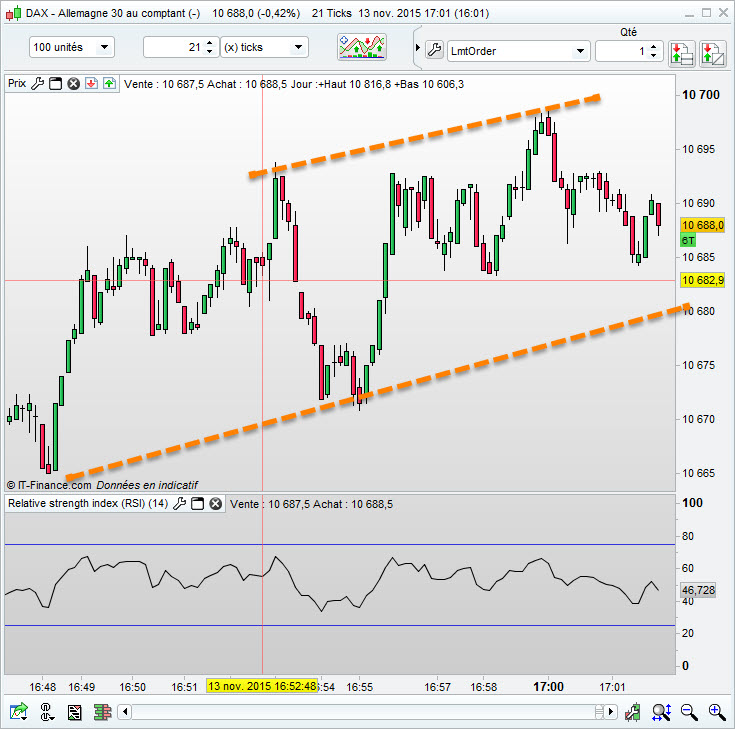
Task: Click the second buy/sell order icon with diagonal box
Action: (712, 53)
